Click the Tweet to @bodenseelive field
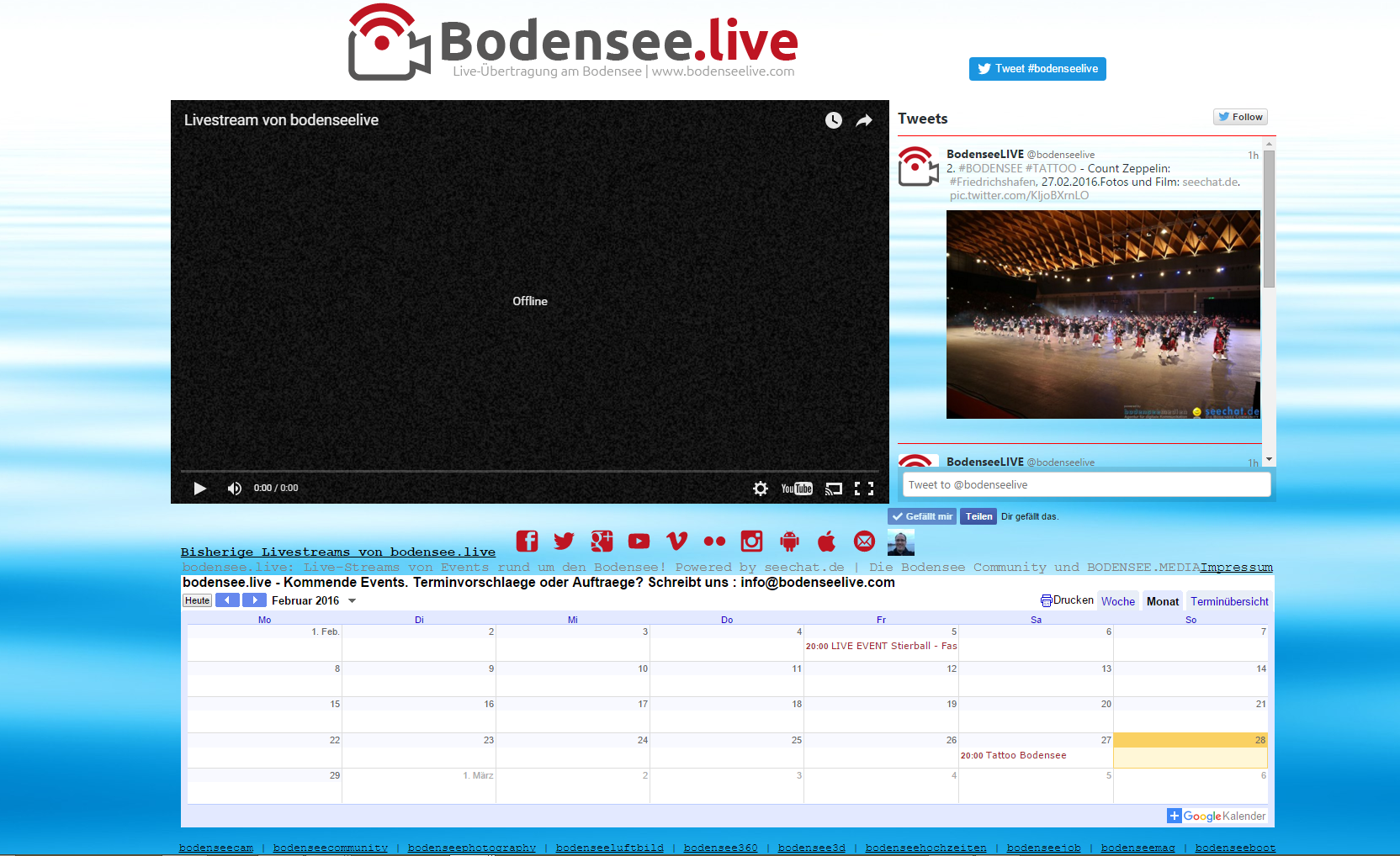 pyautogui.click(x=1086, y=485)
